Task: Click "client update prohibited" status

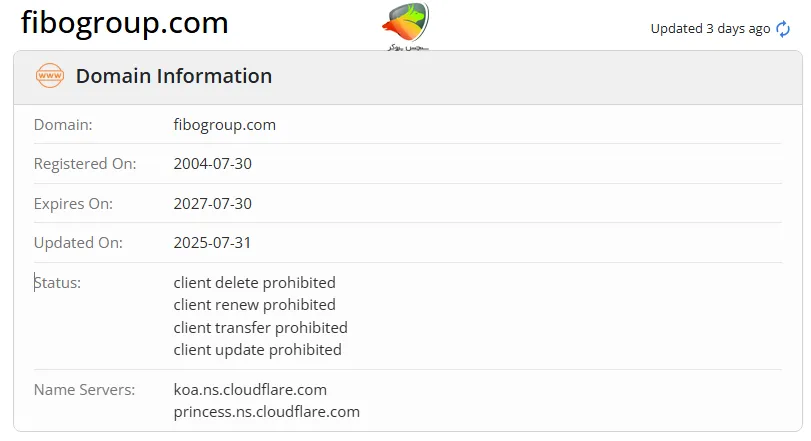Action: coord(257,350)
